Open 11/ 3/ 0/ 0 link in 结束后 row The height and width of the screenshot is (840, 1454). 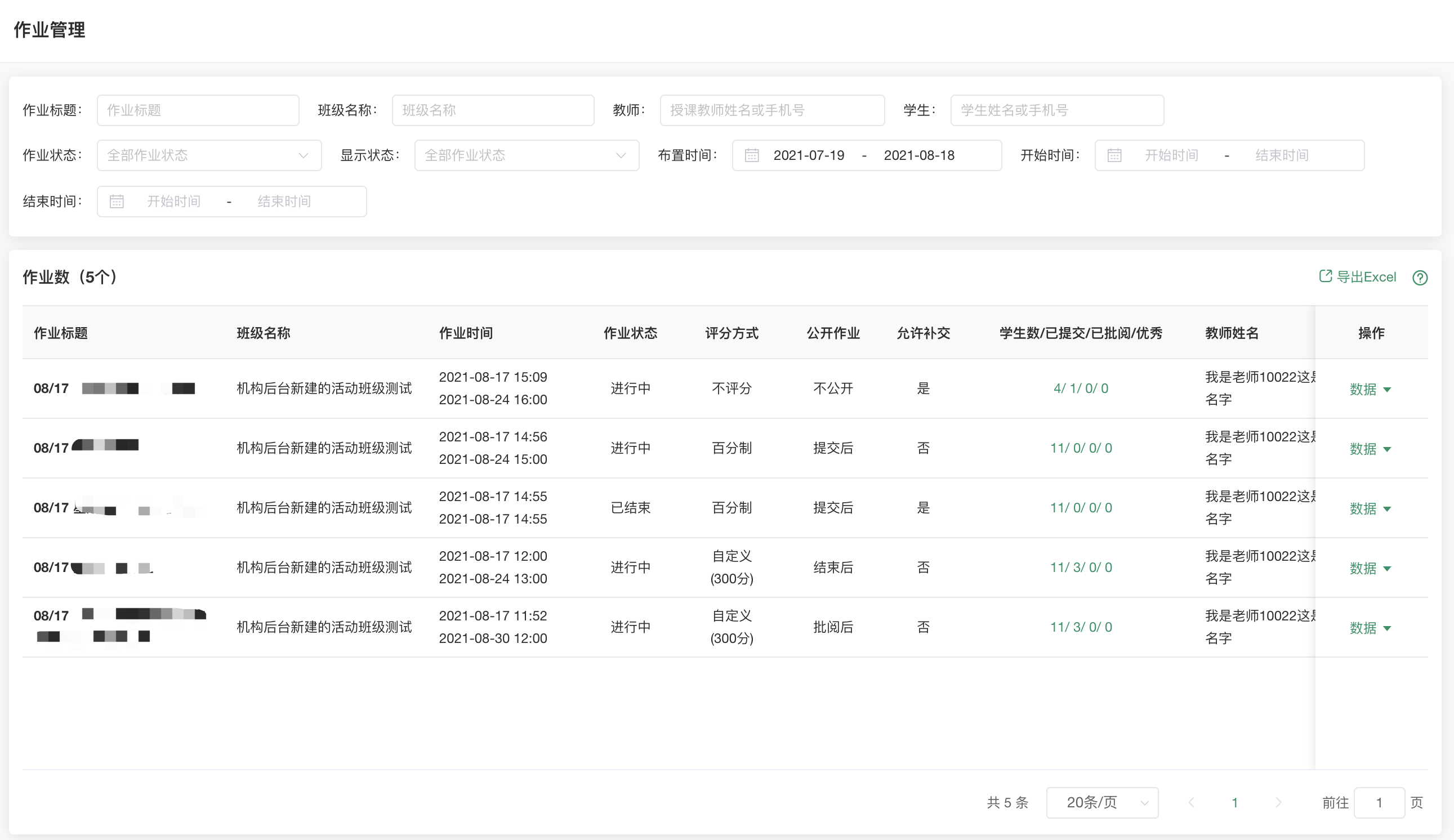(x=1081, y=568)
